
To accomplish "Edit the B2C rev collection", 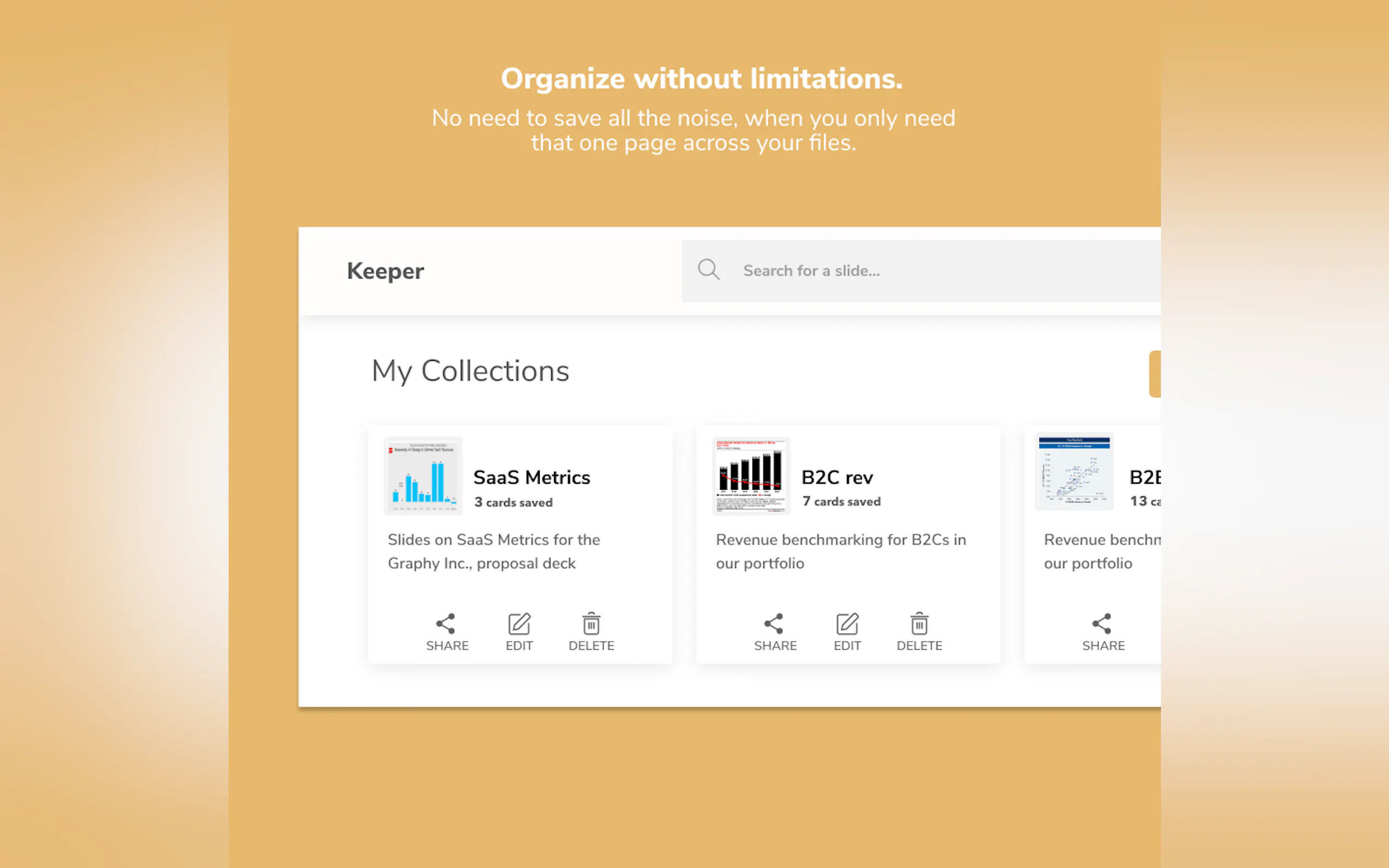I will (x=847, y=624).
